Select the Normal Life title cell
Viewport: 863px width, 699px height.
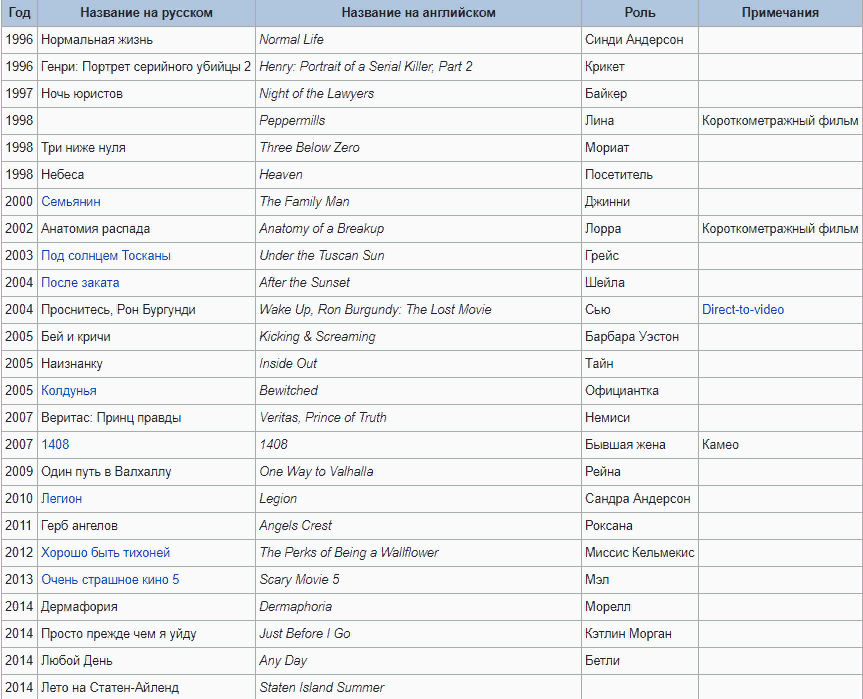click(x=418, y=40)
